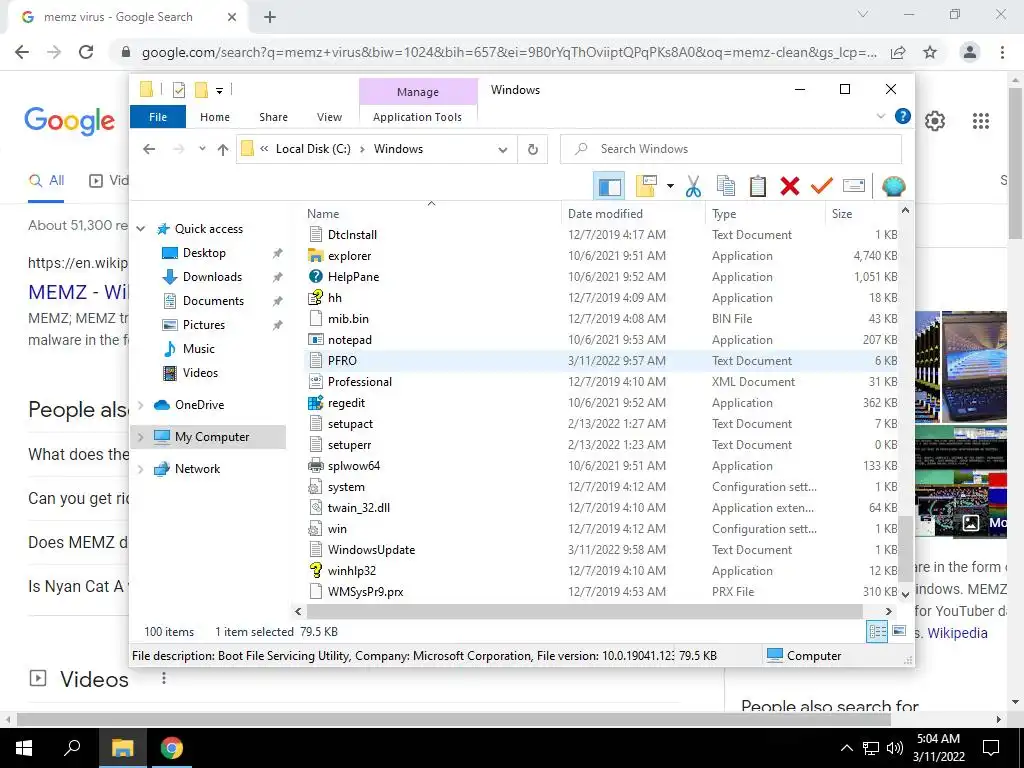
Task: Switch to Details view layout button
Action: click(877, 631)
